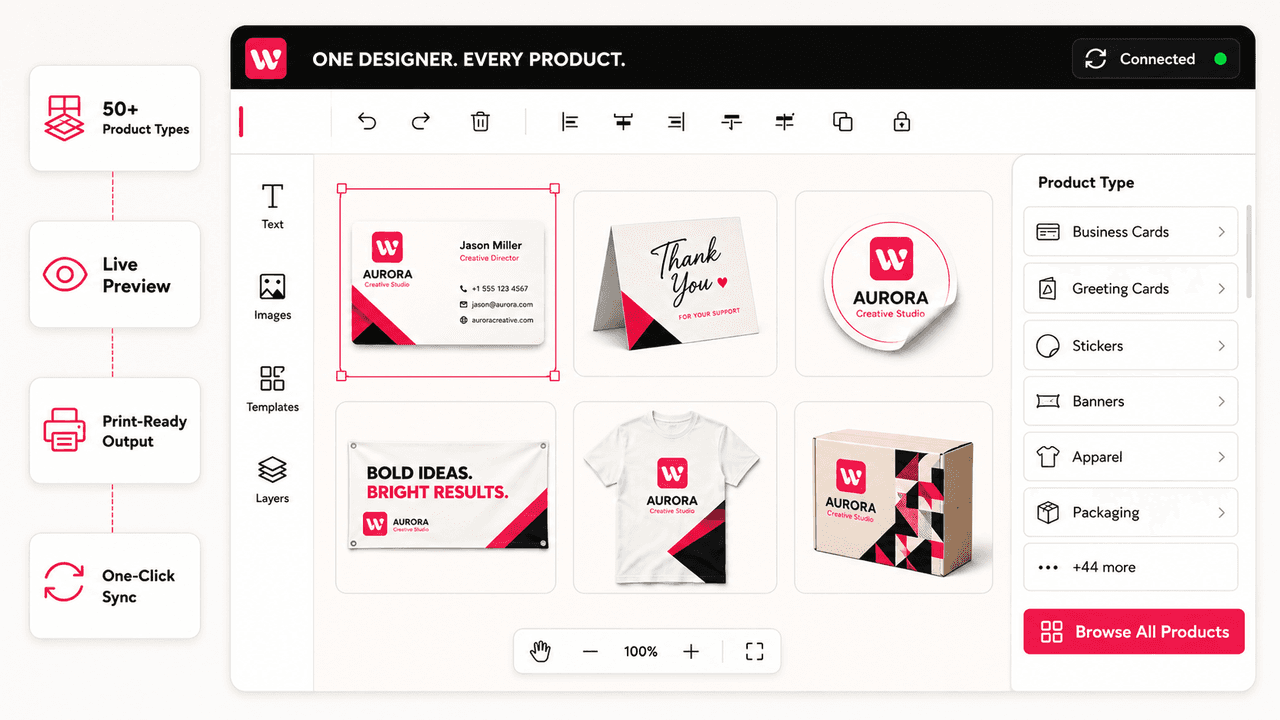Enter fullscreen canvas view
The height and width of the screenshot is (720, 1280).
[755, 652]
